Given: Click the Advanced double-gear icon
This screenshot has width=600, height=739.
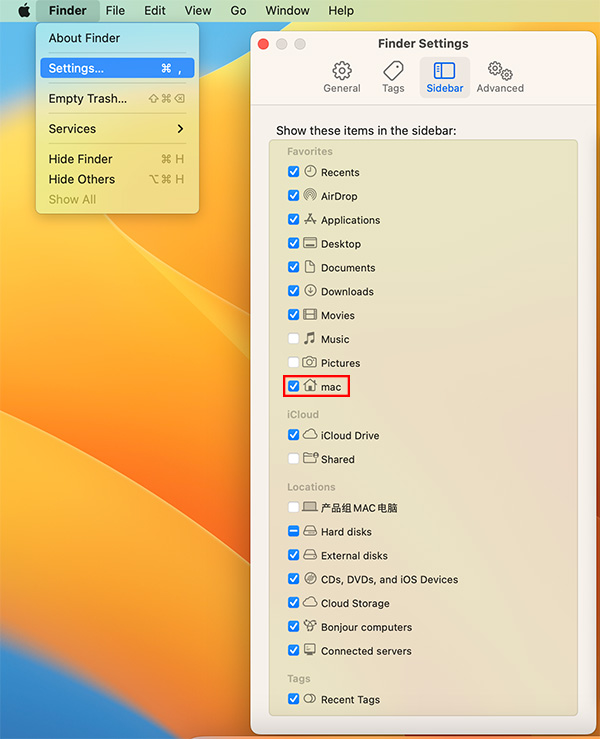Looking at the screenshot, I should click(500, 71).
